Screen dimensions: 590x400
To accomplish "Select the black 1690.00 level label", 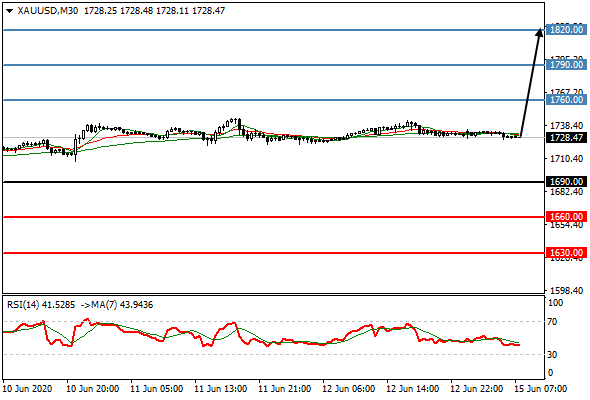I will tap(566, 182).
